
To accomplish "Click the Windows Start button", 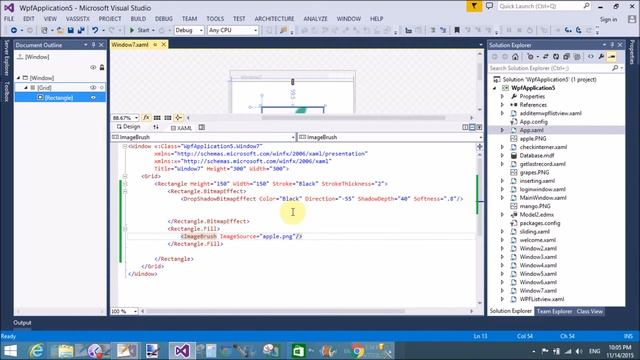I will [x=10, y=351].
